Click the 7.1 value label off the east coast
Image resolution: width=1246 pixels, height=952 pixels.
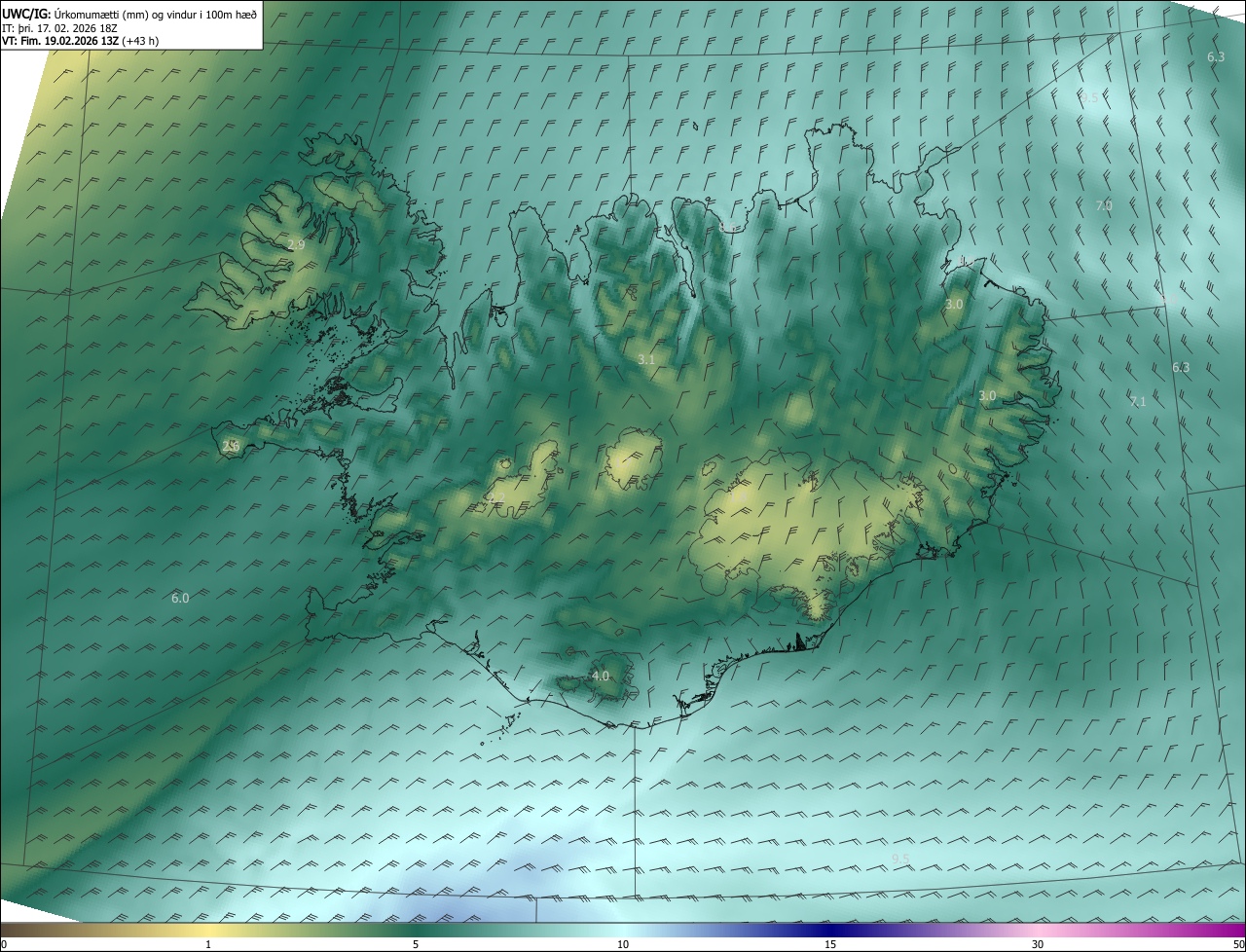point(1138,401)
